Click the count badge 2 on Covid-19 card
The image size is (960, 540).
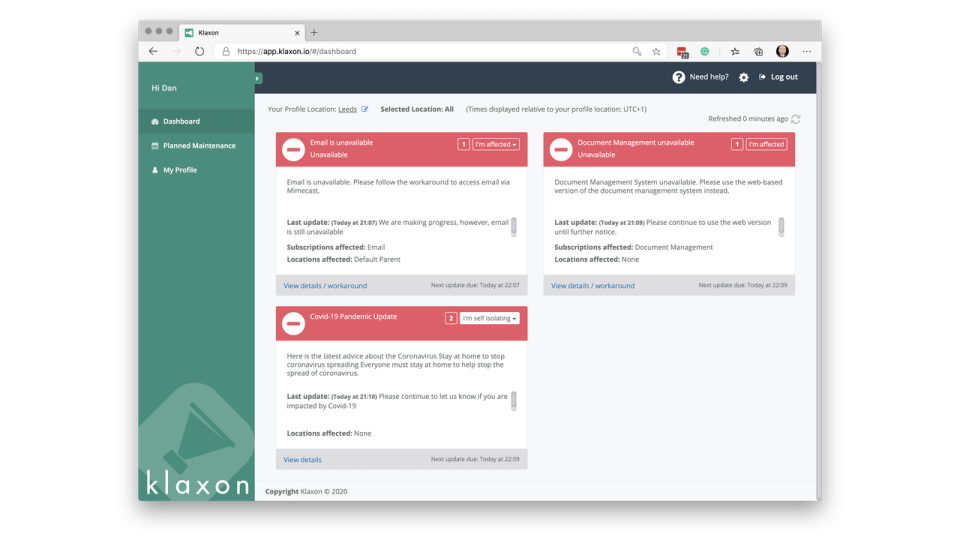(451, 318)
